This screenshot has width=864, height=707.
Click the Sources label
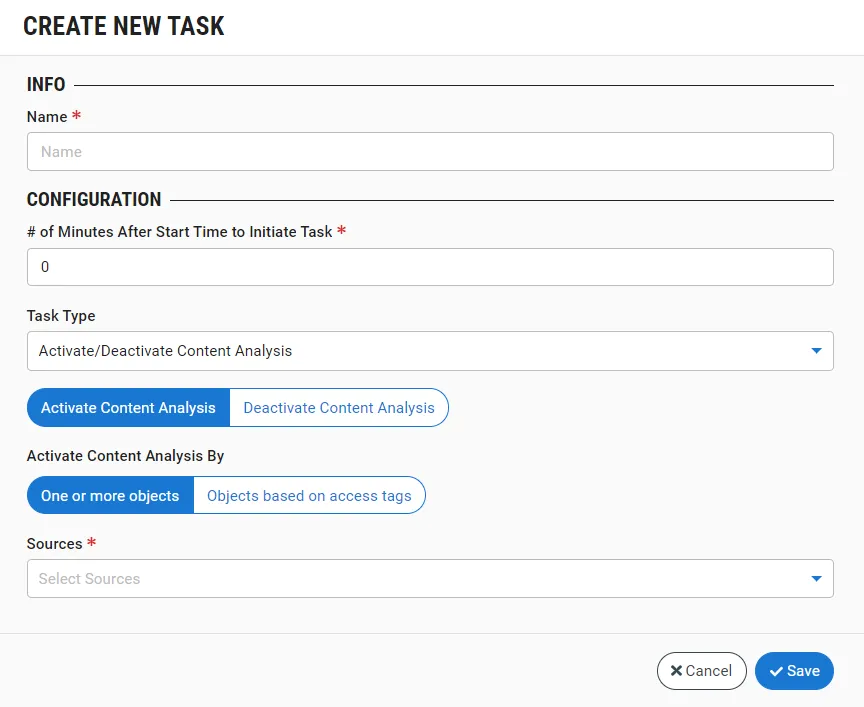55,544
